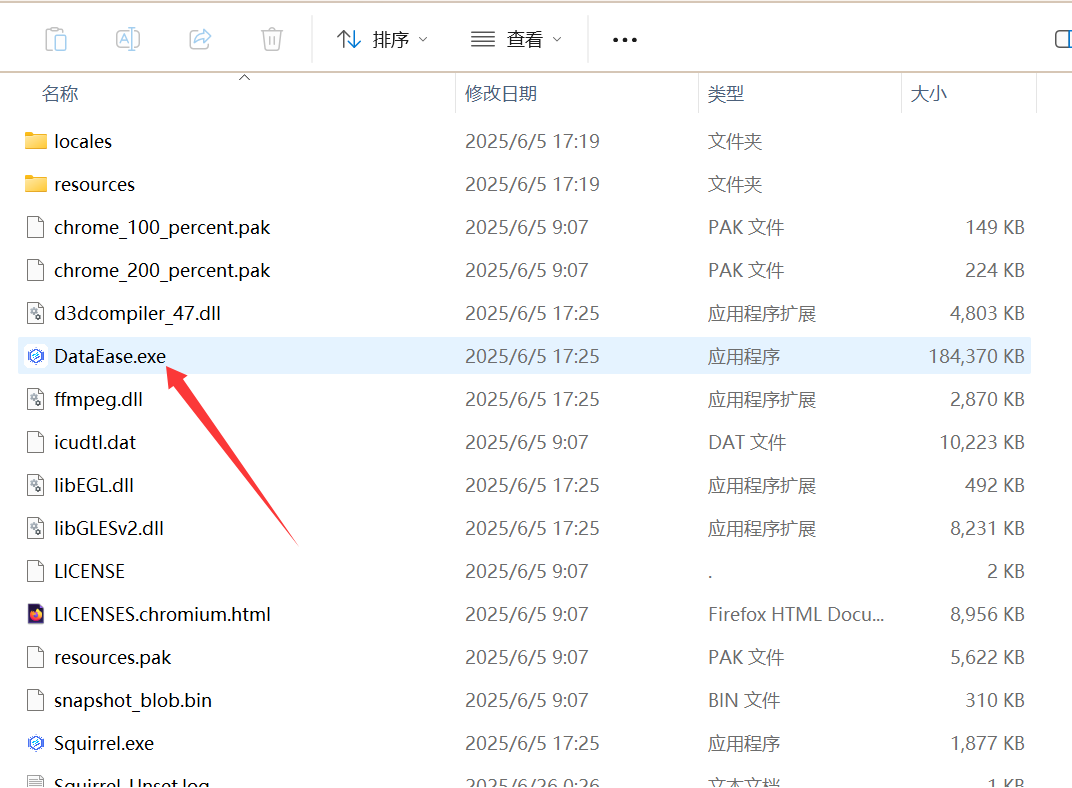The width and height of the screenshot is (1072, 788).
Task: Click the locales folder icon
Action: [36, 141]
